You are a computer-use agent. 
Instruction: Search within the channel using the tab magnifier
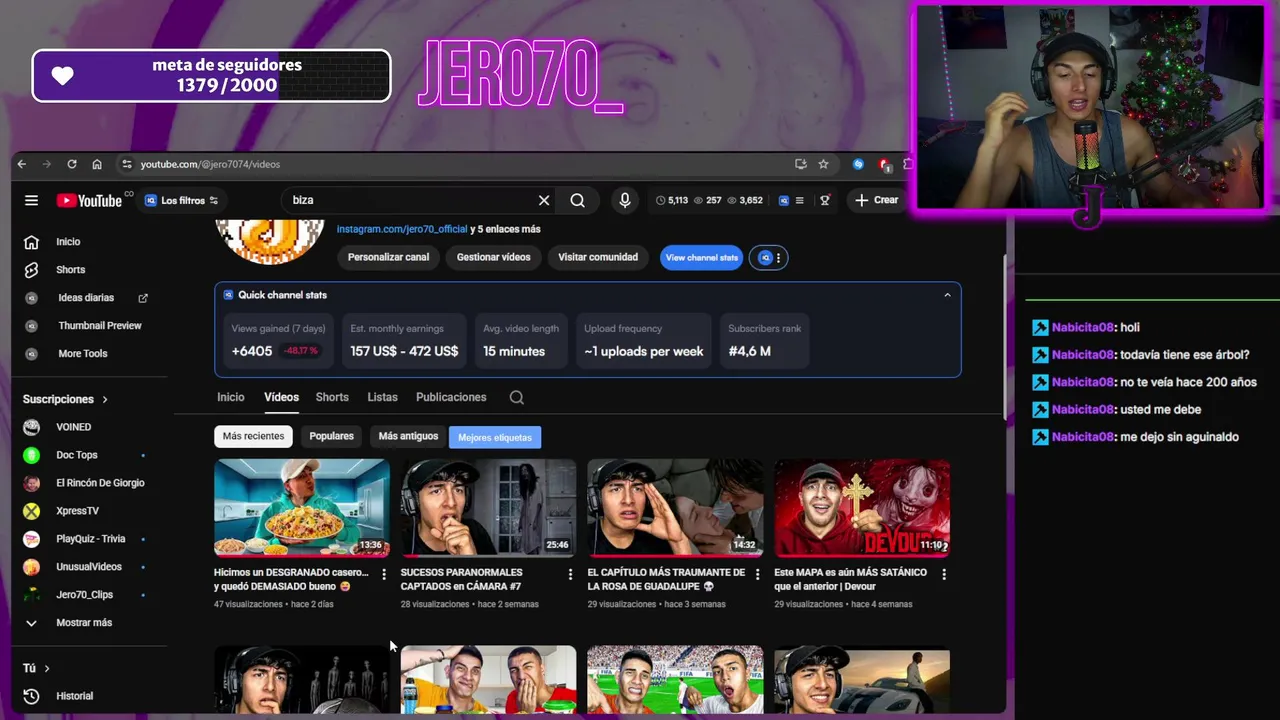click(x=516, y=397)
